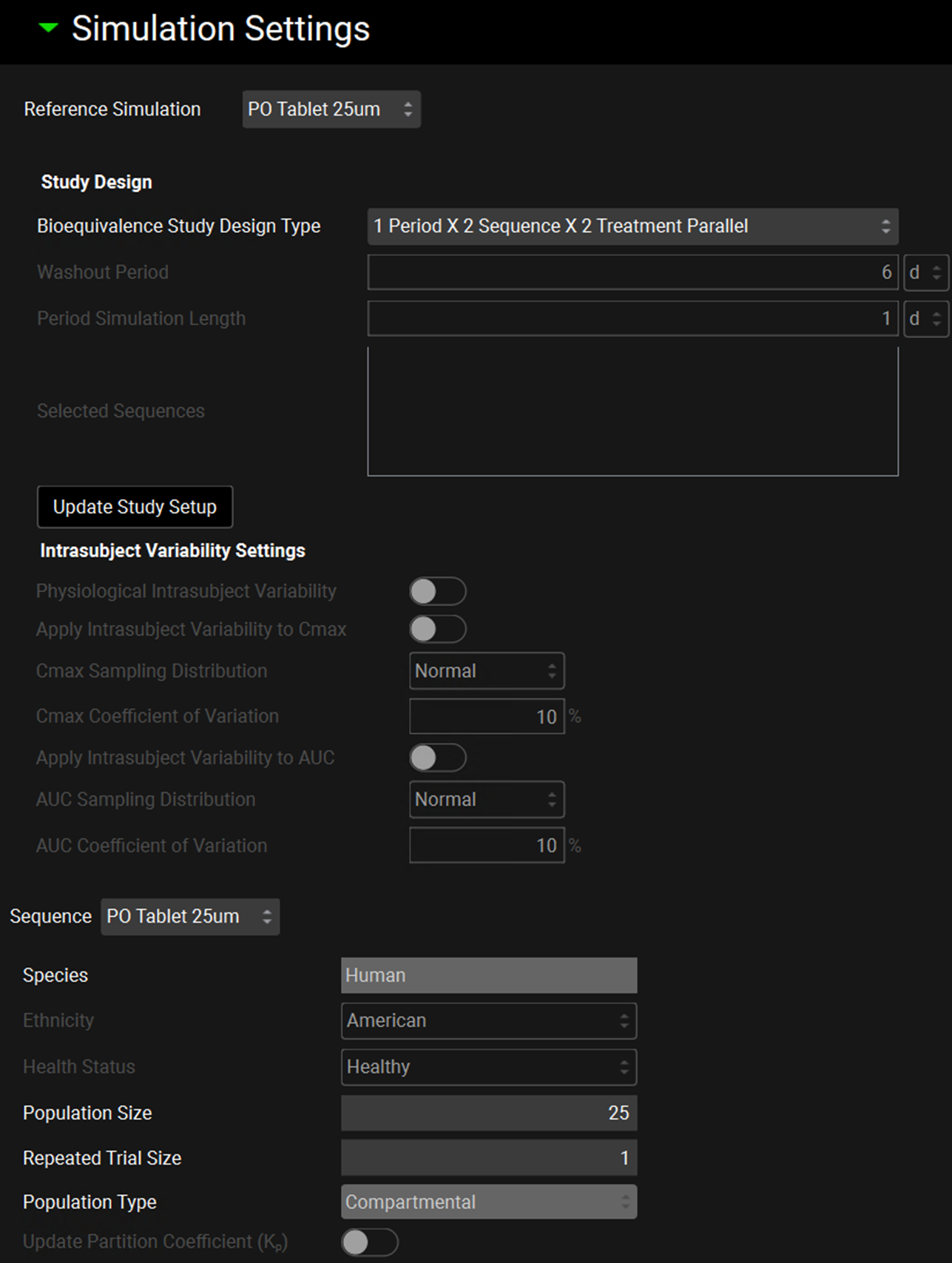The width and height of the screenshot is (952, 1263).
Task: Toggle Update Partition Coefficient switch
Action: pyautogui.click(x=369, y=1242)
